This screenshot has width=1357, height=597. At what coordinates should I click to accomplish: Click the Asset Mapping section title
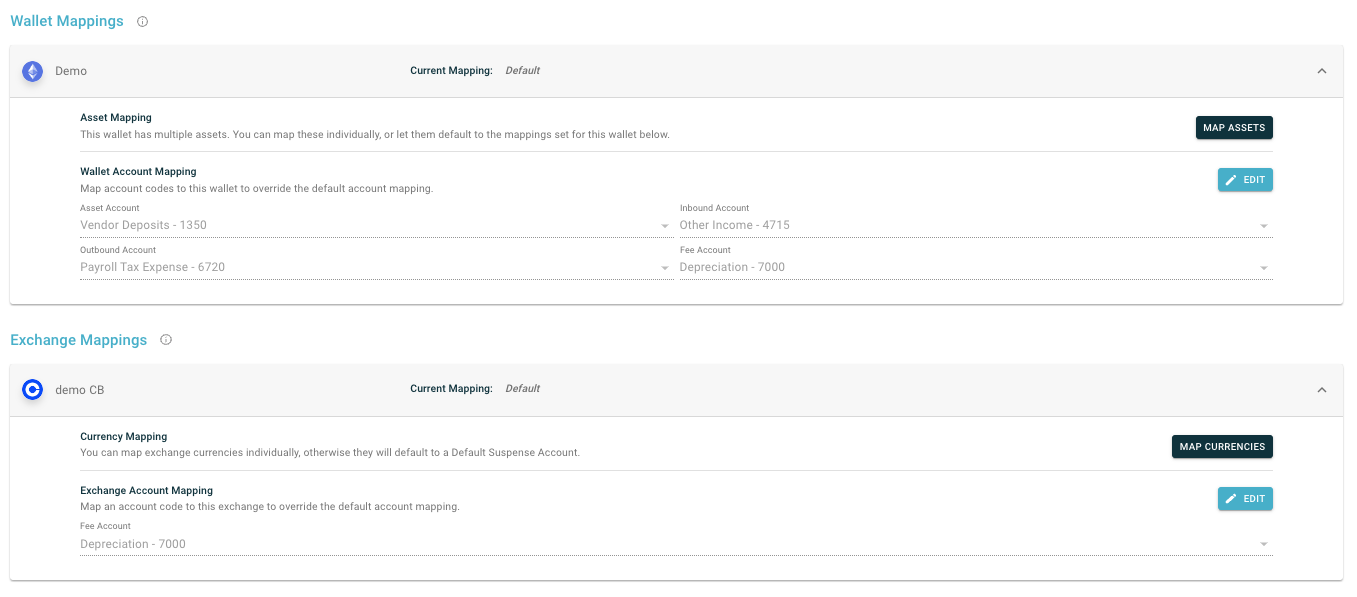[116, 118]
